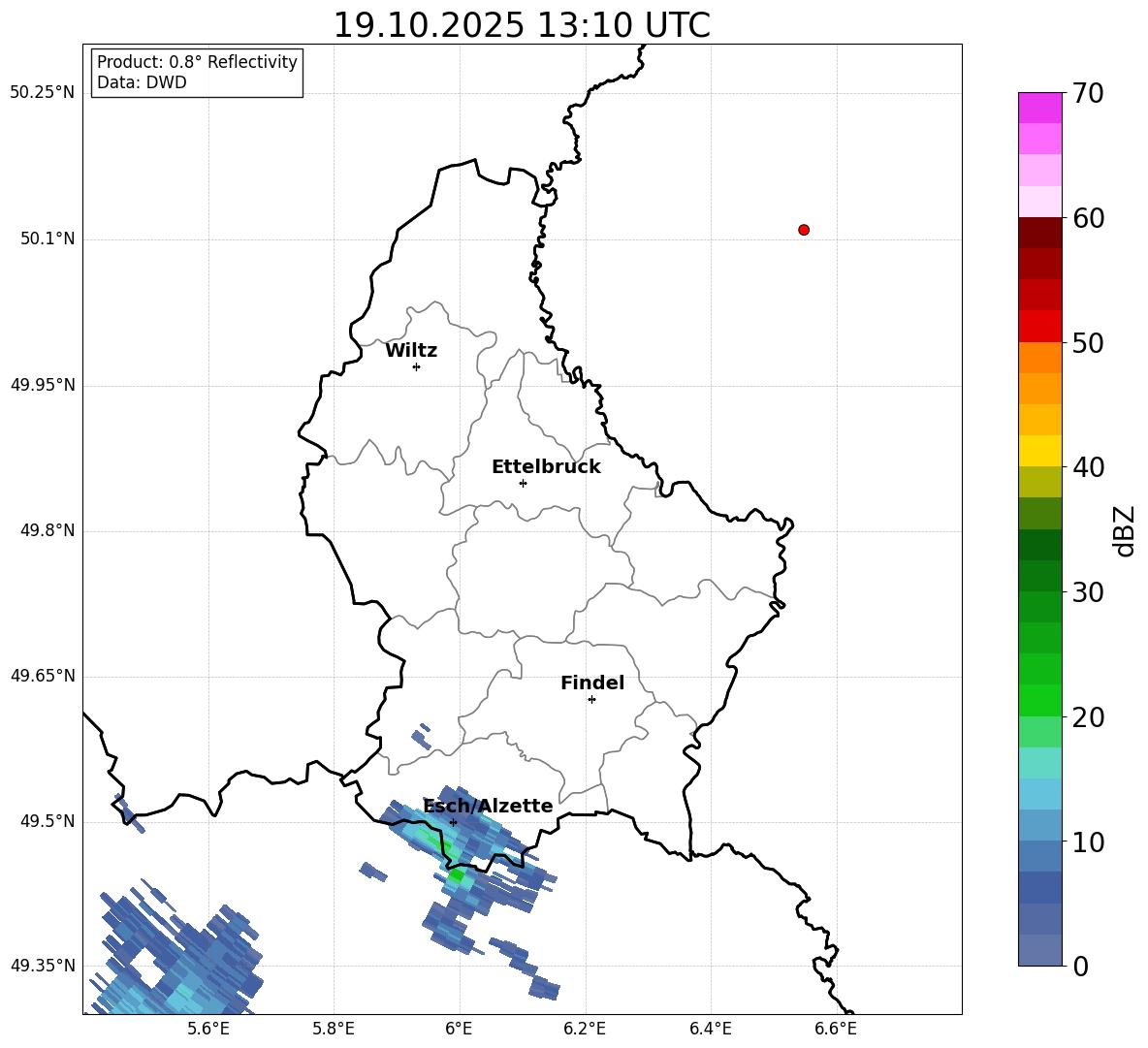Click the dBZ colorbar label
The width and height of the screenshot is (1148, 1048).
1126,530
